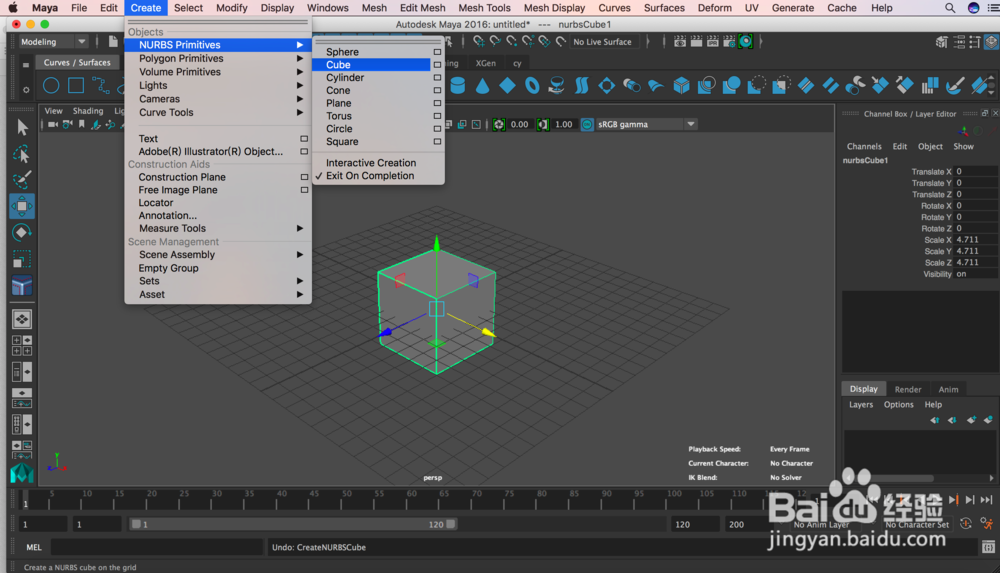
Task: Expand Polygon Primitives submenu
Action: pos(218,58)
